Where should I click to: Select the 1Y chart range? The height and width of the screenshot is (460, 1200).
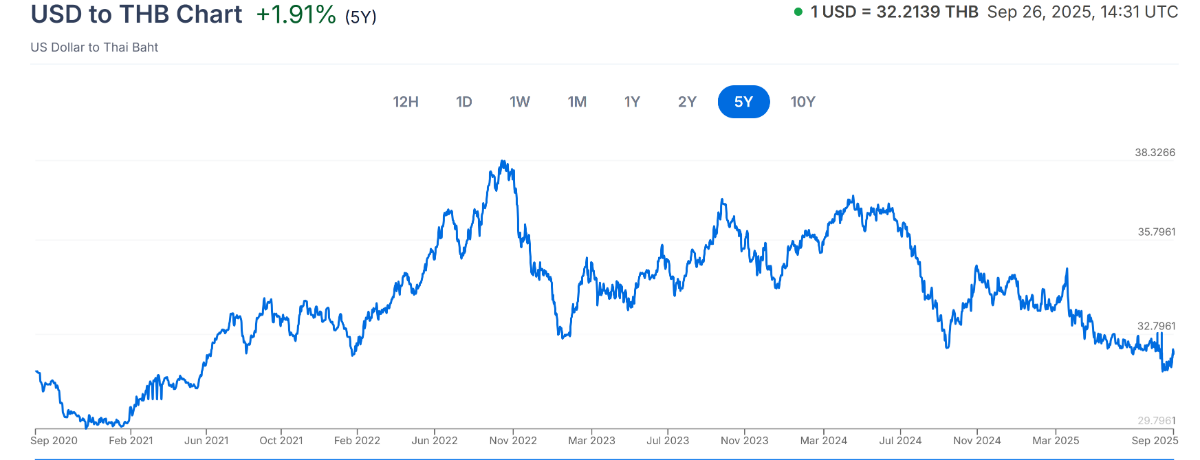click(632, 101)
